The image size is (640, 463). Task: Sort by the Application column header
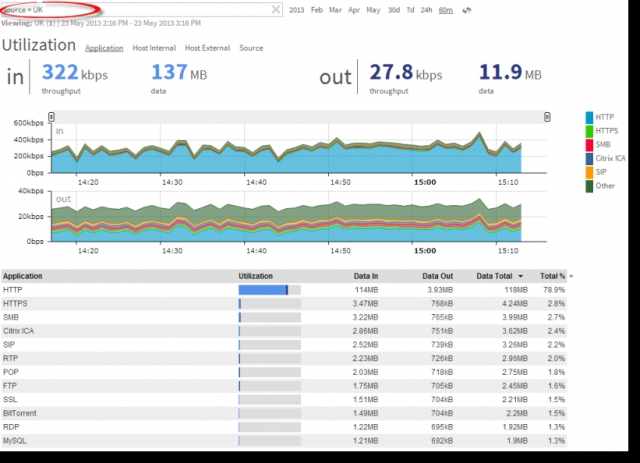(22, 276)
